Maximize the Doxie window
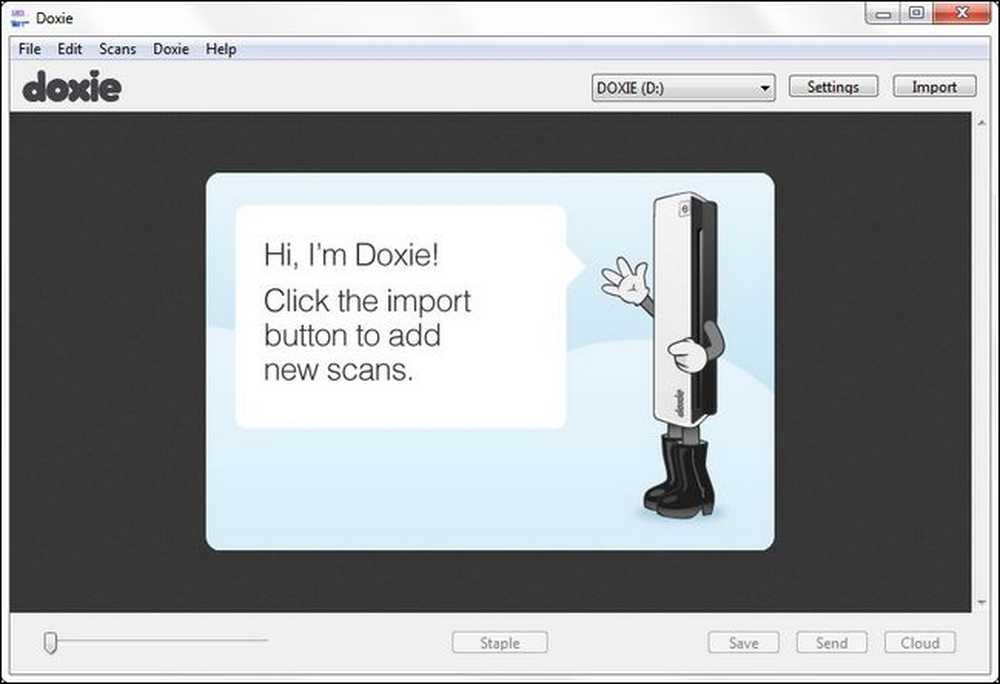The width and height of the screenshot is (1000, 684). click(x=916, y=13)
